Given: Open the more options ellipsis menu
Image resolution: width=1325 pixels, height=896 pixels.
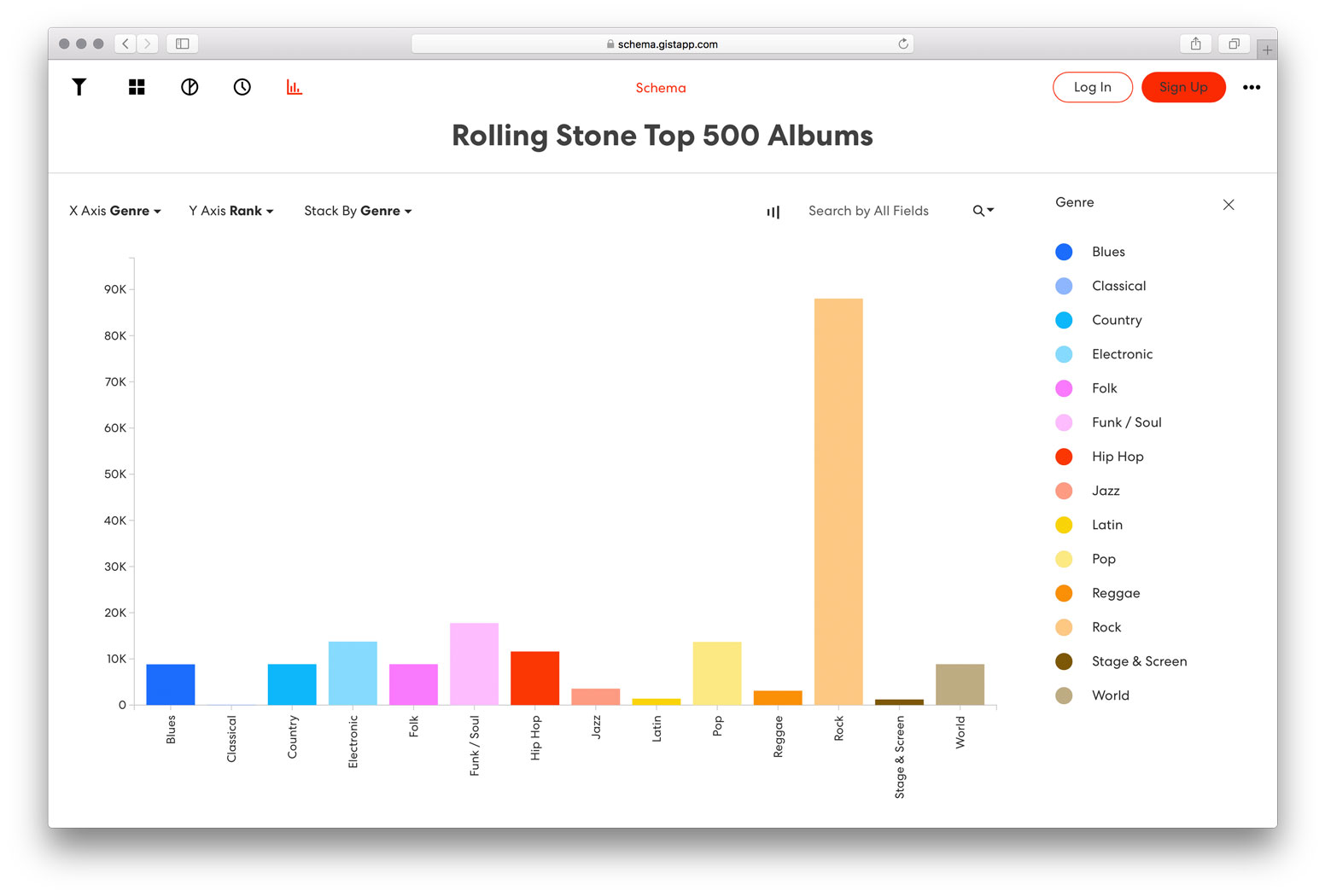Looking at the screenshot, I should tap(1252, 87).
